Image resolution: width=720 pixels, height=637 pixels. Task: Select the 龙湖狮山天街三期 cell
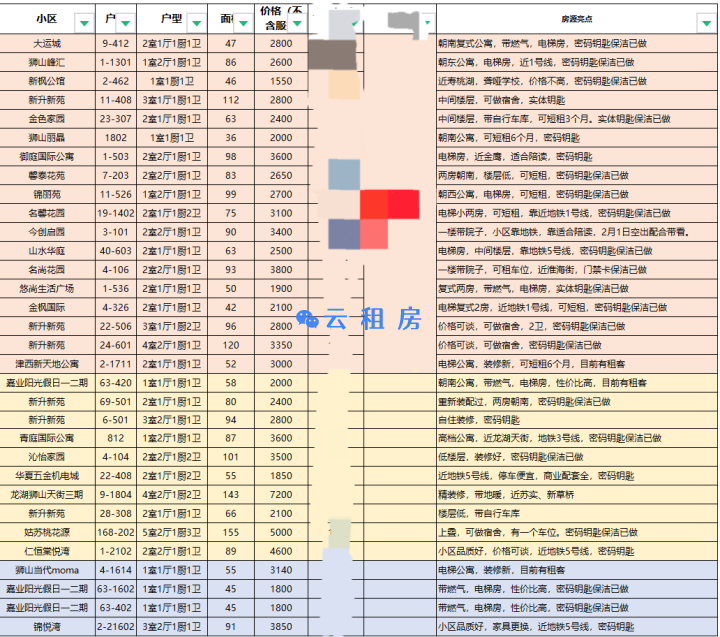[x=47, y=494]
